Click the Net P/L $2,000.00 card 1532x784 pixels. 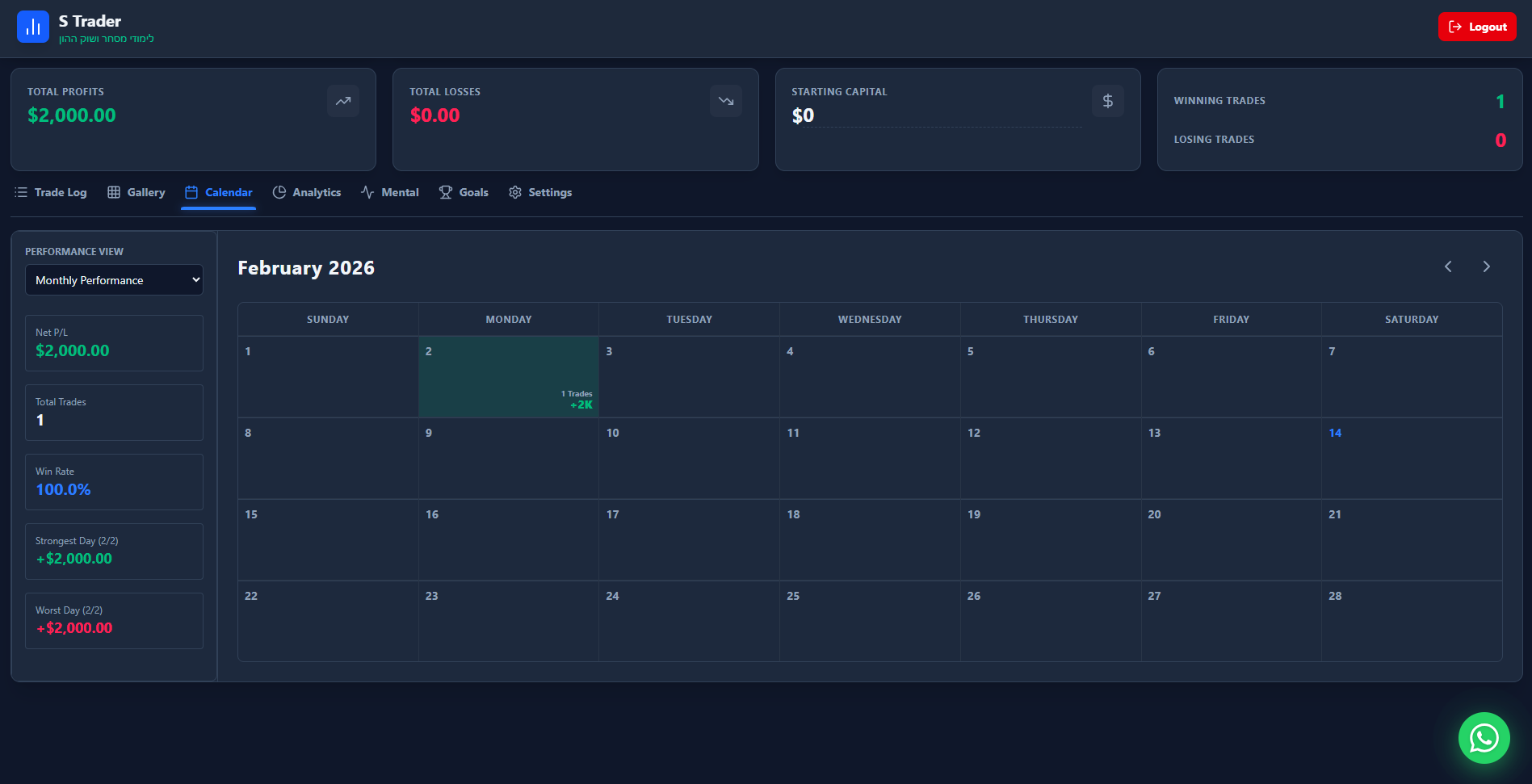[x=114, y=343]
